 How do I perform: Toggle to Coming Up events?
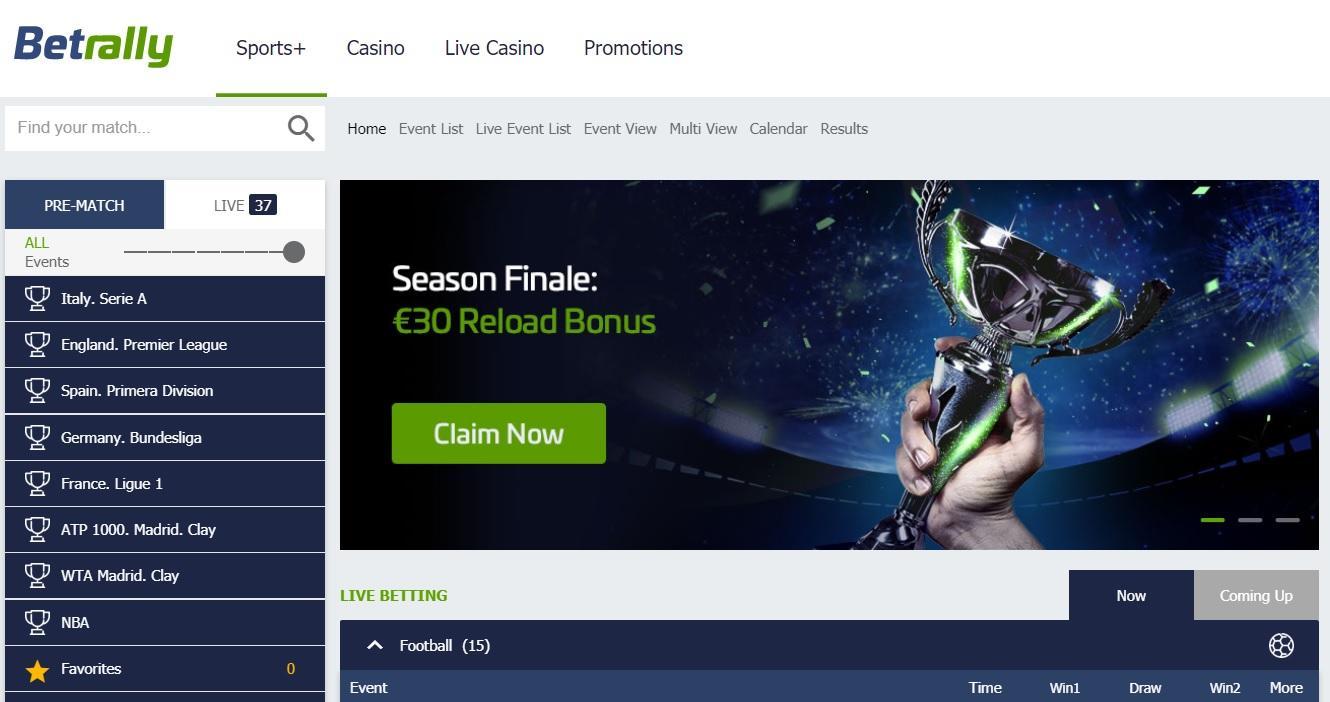click(x=1256, y=595)
